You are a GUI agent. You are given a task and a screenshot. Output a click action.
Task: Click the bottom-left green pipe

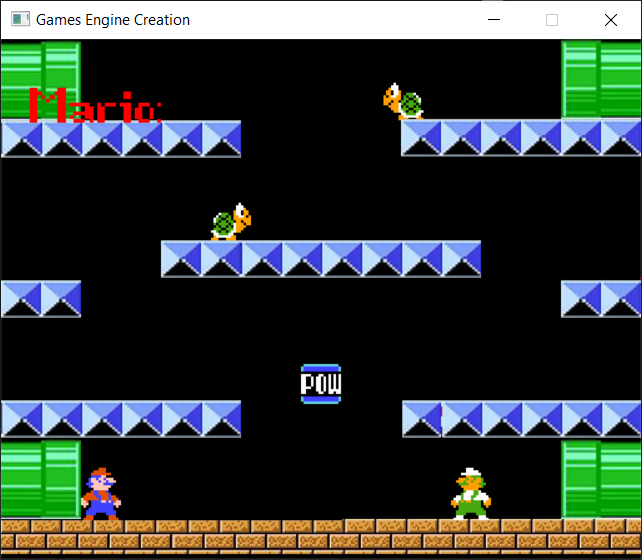(x=41, y=479)
